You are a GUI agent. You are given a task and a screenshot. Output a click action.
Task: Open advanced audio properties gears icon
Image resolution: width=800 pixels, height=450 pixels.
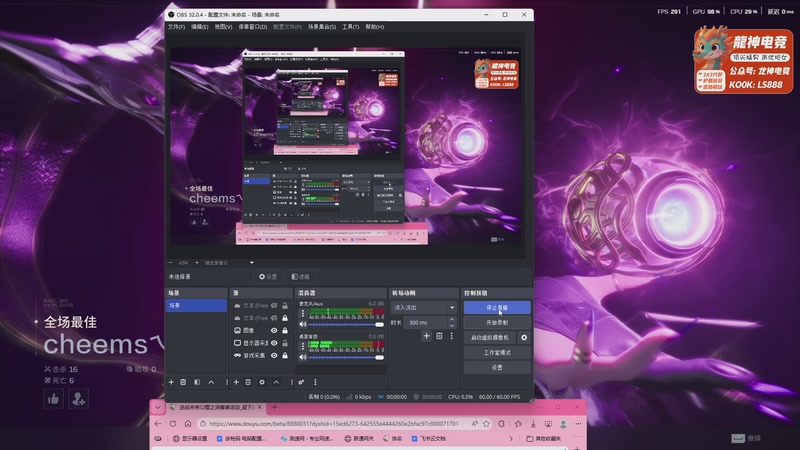[301, 382]
